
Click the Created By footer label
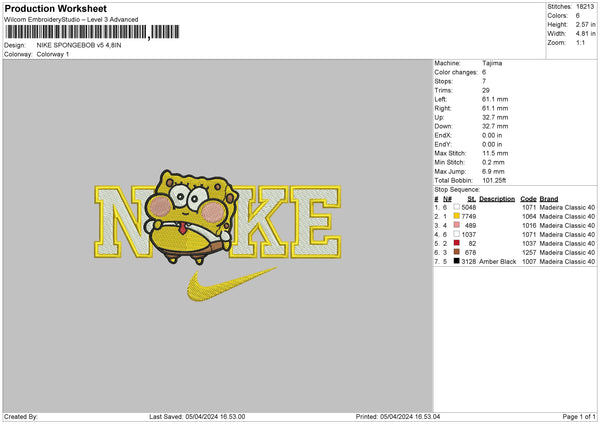point(21,417)
